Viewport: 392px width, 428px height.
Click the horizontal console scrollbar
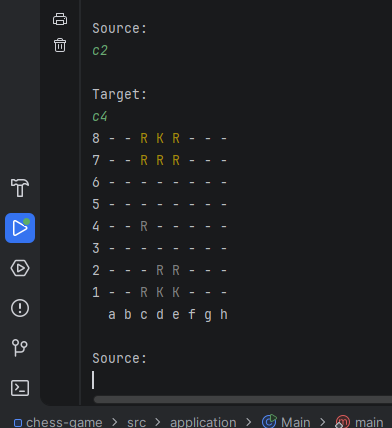[243, 399]
